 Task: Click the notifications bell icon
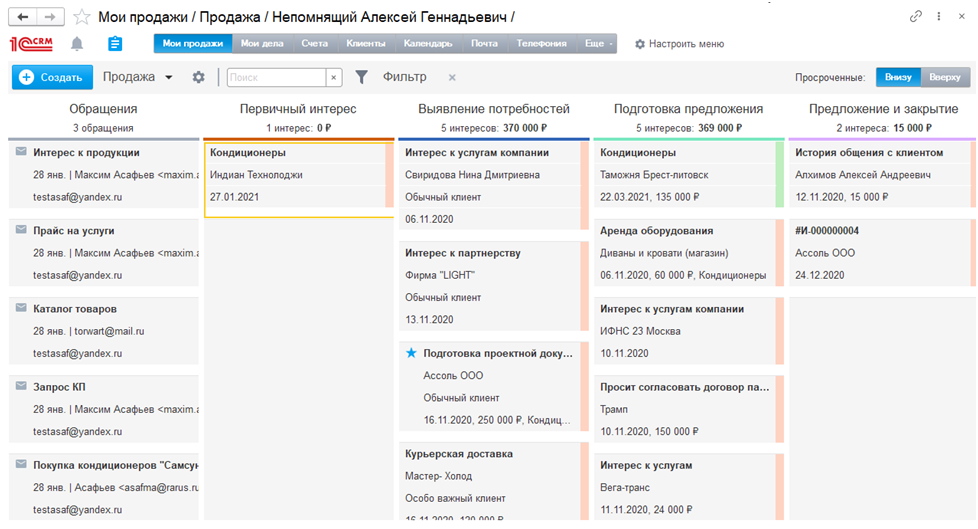(x=77, y=44)
